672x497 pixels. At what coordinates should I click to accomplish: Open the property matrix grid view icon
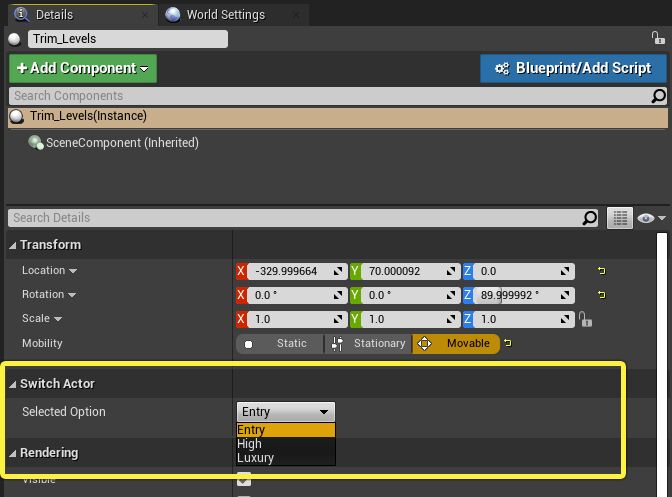click(620, 218)
